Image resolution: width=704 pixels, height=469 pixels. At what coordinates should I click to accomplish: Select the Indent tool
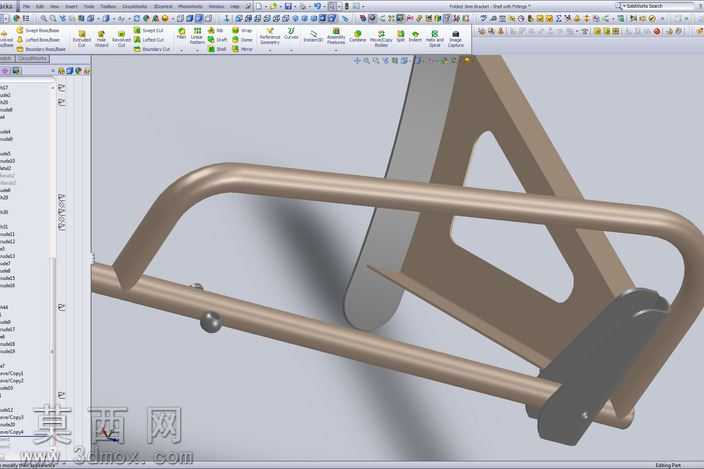coord(415,36)
